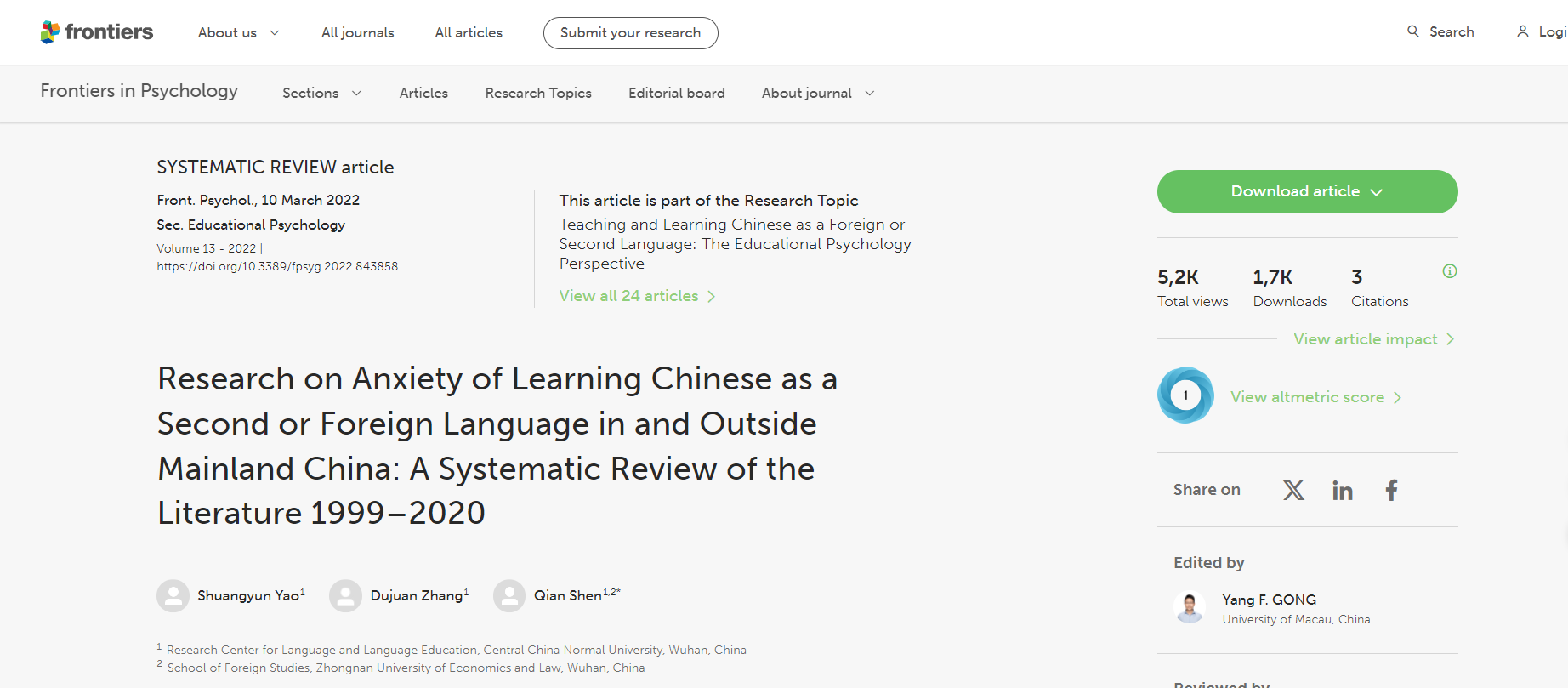This screenshot has width=1568, height=688.
Task: Open View article impact link
Action: (x=1373, y=339)
